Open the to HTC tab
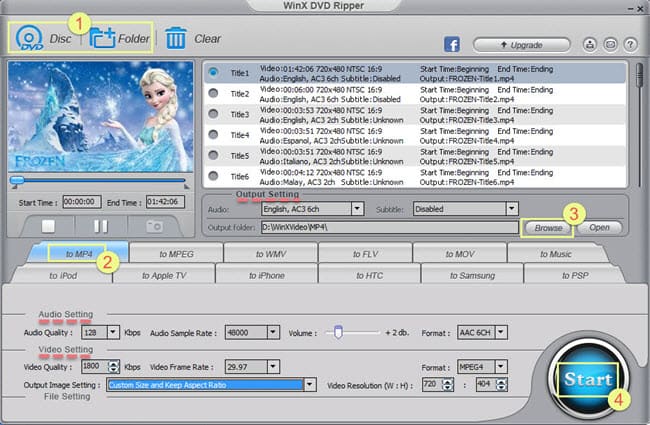The height and width of the screenshot is (425, 650). pyautogui.click(x=369, y=275)
